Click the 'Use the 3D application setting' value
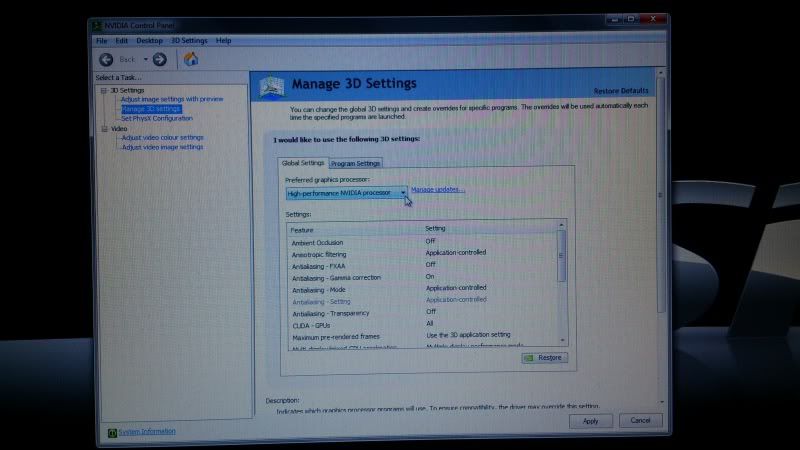Image resolution: width=800 pixels, height=450 pixels. [468, 335]
